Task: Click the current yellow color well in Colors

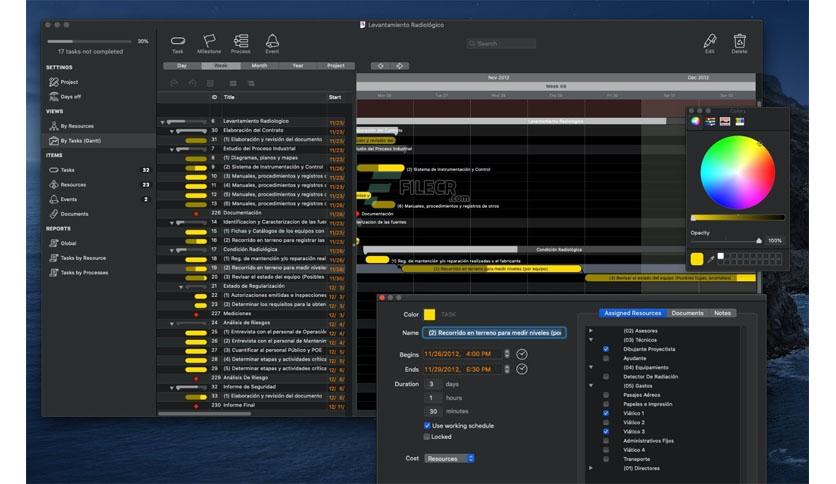Action: click(x=697, y=259)
